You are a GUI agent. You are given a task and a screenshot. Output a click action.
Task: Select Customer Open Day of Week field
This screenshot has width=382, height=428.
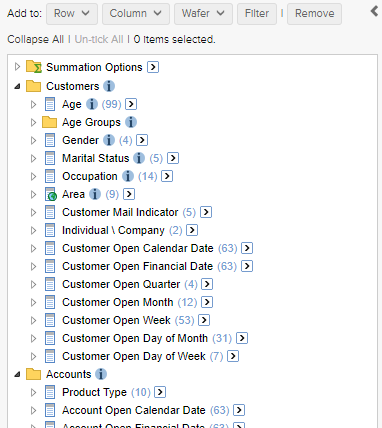(134, 356)
